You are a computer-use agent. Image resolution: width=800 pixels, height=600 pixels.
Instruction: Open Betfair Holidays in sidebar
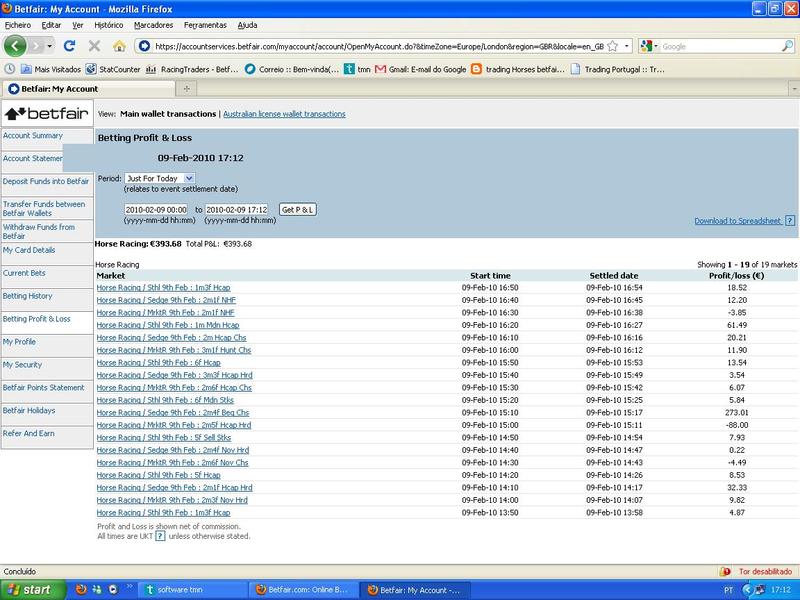click(x=29, y=410)
